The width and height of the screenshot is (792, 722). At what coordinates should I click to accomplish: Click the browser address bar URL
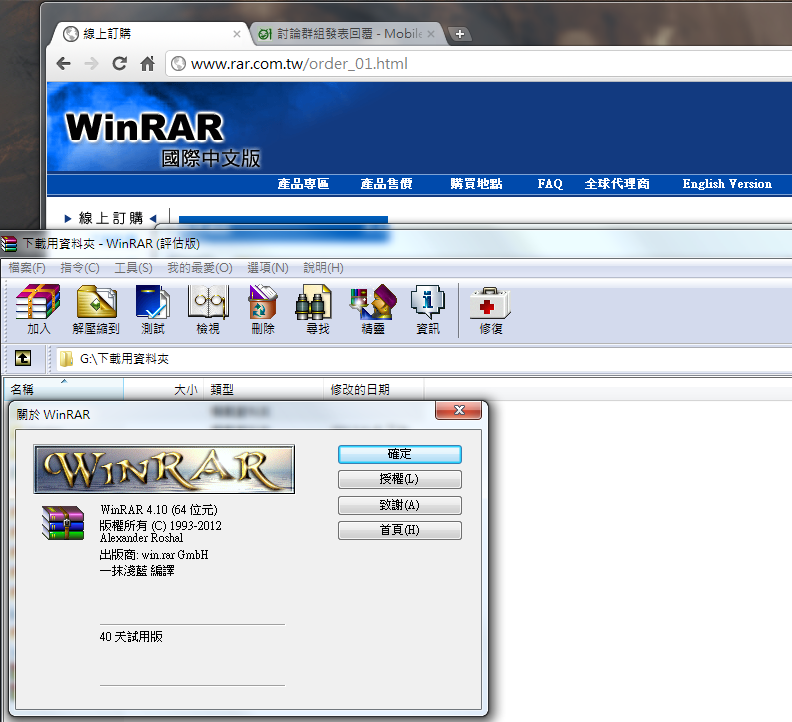coord(300,64)
